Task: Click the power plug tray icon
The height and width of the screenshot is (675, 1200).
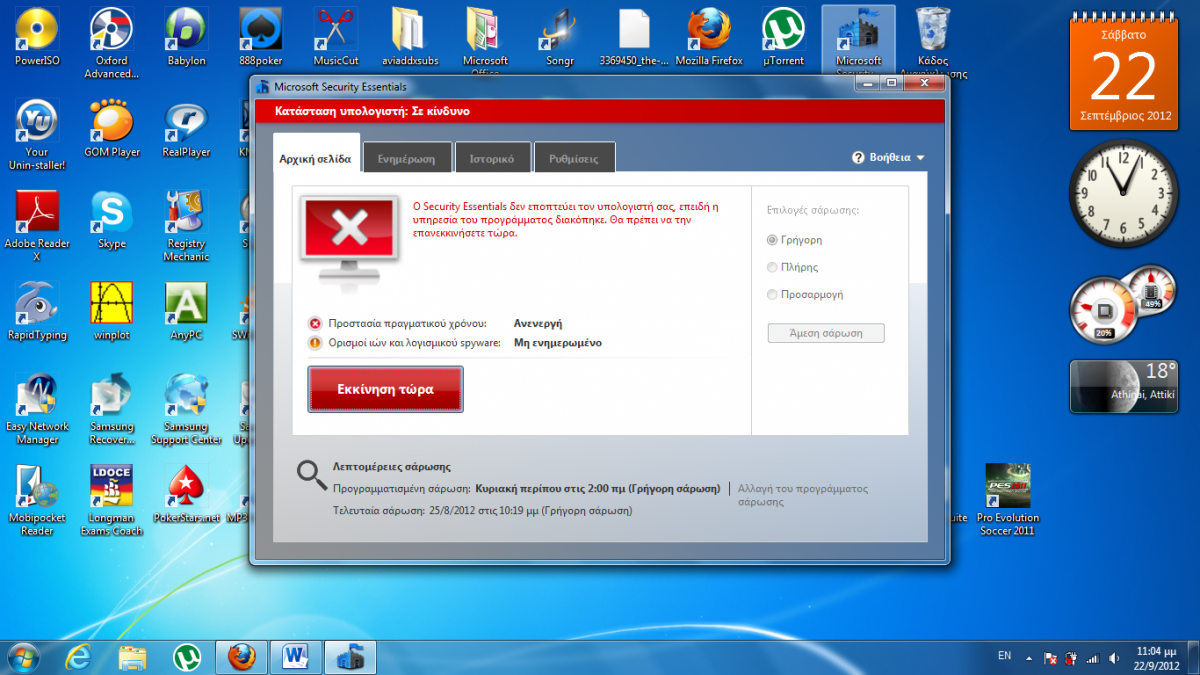Action: coord(1071,657)
